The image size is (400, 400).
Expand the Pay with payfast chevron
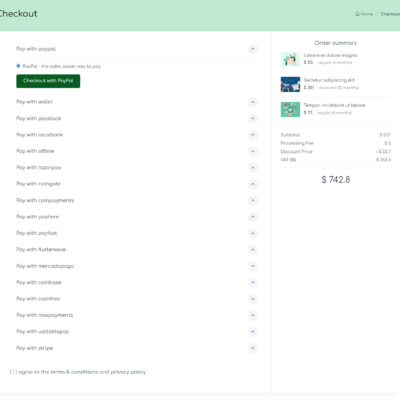tap(253, 233)
